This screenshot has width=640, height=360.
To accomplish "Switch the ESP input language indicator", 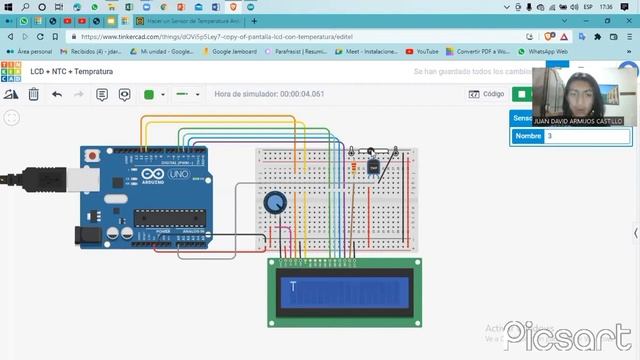I will point(588,7).
